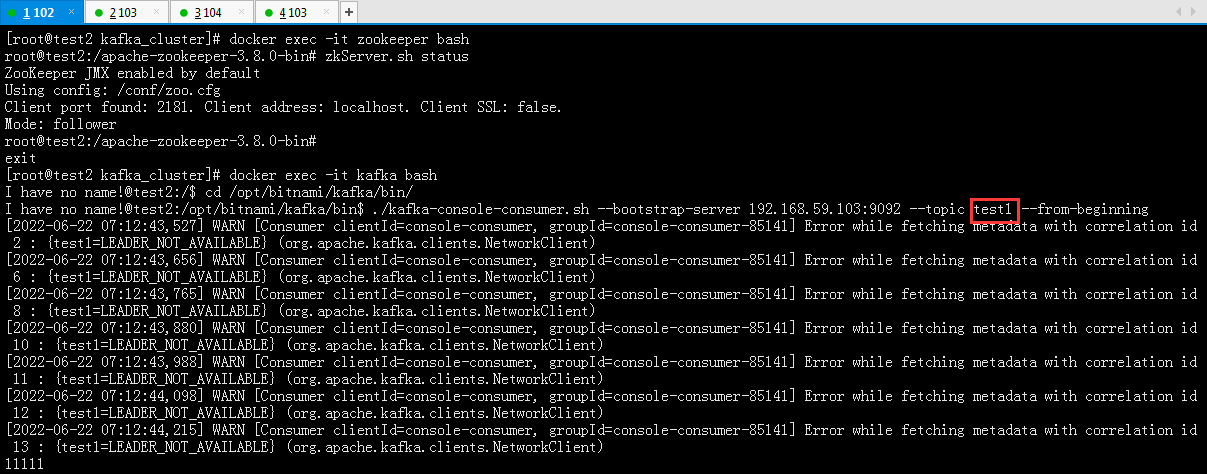1207x474 pixels.
Task: Click the docker exec -it kafka bash line
Action: point(223,175)
